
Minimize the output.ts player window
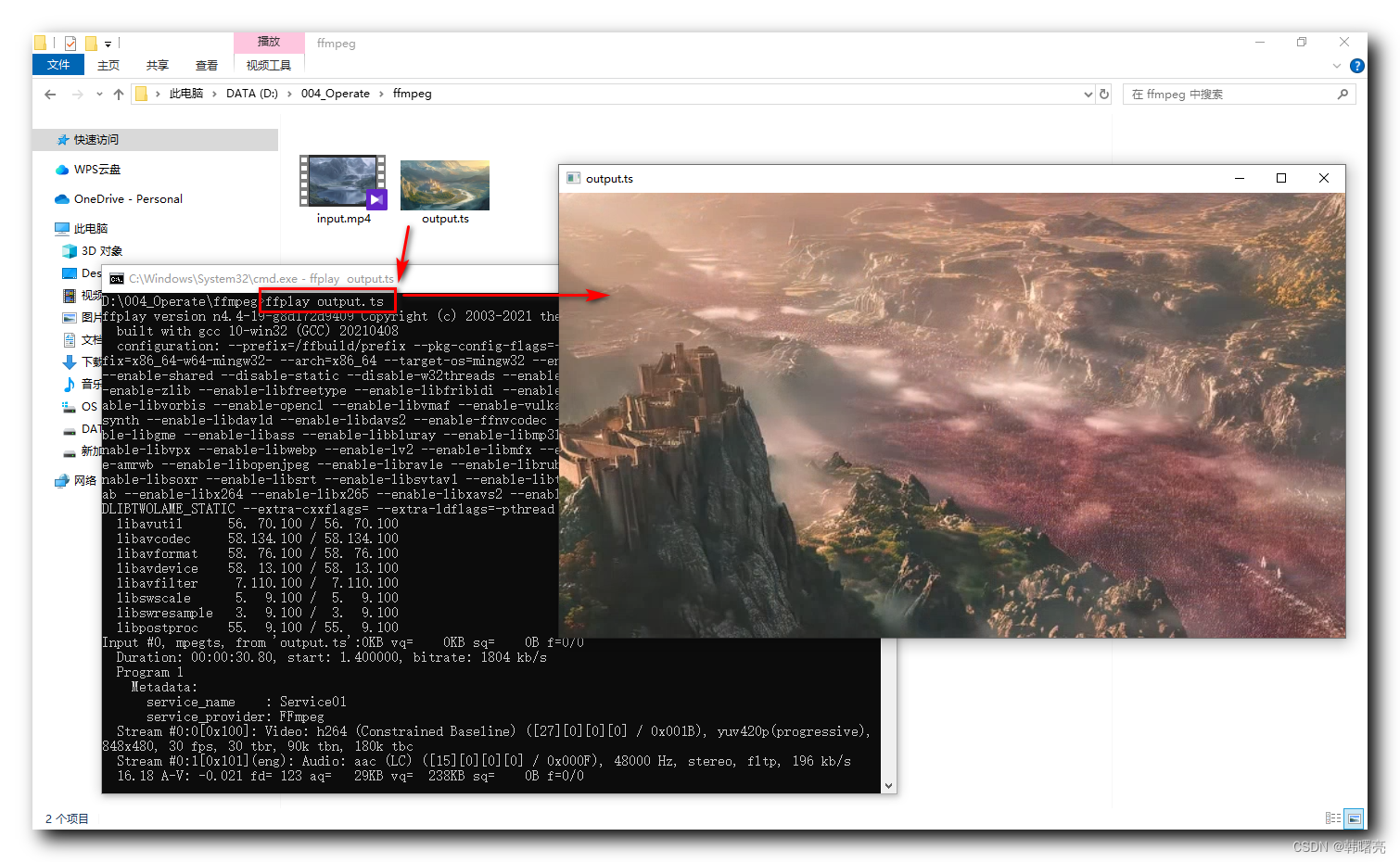point(1239,179)
